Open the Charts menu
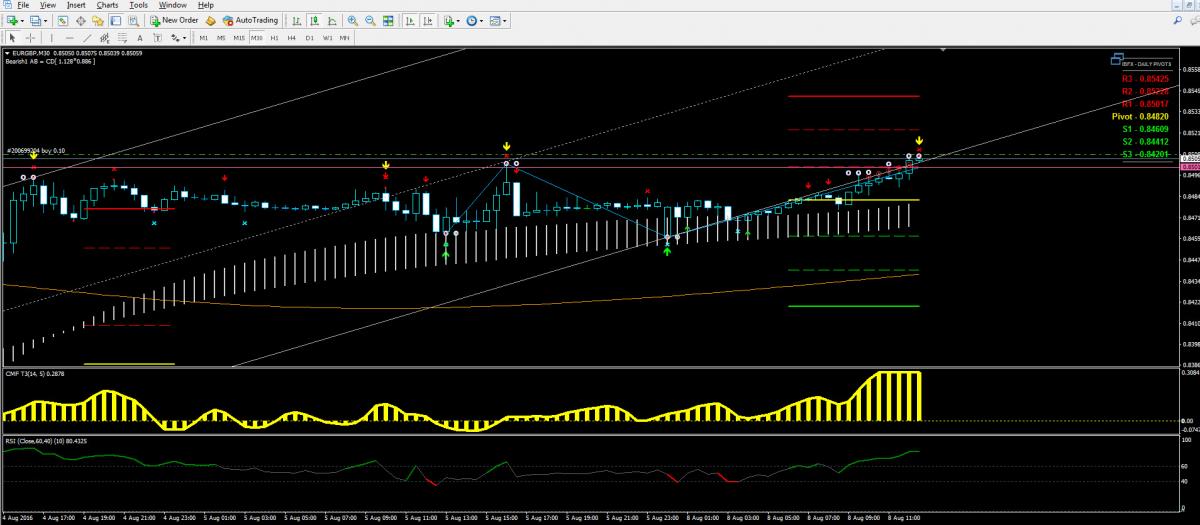This screenshot has height=525, width=1200. [x=107, y=5]
